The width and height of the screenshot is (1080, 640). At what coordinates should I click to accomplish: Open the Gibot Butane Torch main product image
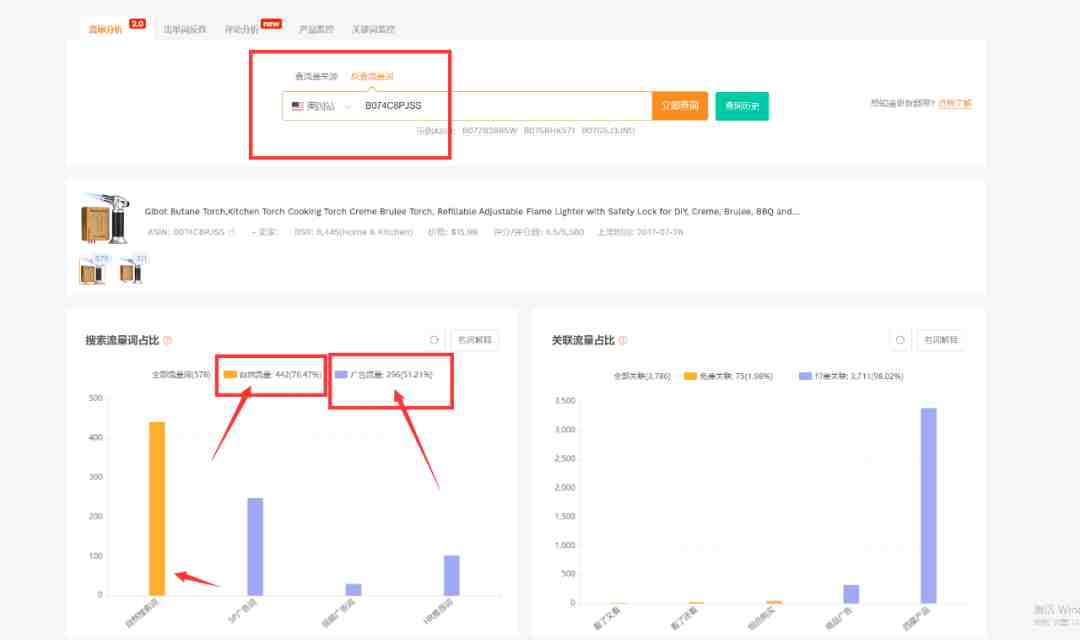tap(105, 218)
